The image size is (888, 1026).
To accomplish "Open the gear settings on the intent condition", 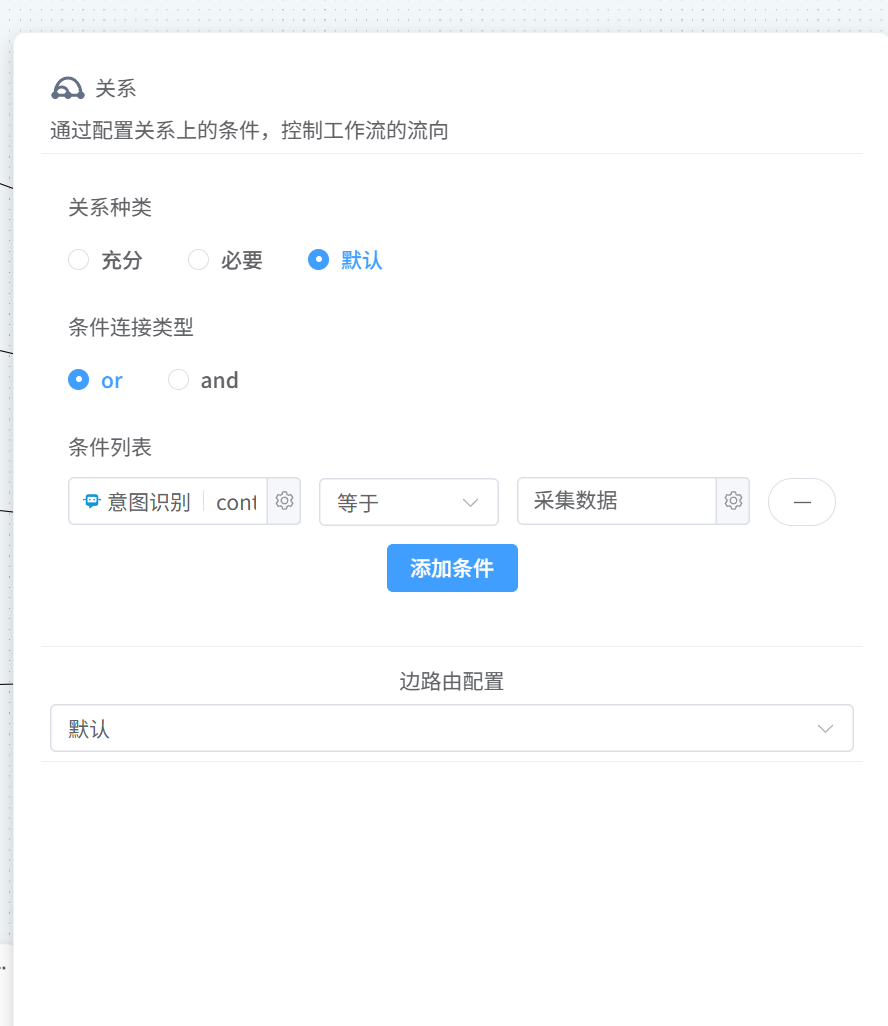I will coord(284,501).
